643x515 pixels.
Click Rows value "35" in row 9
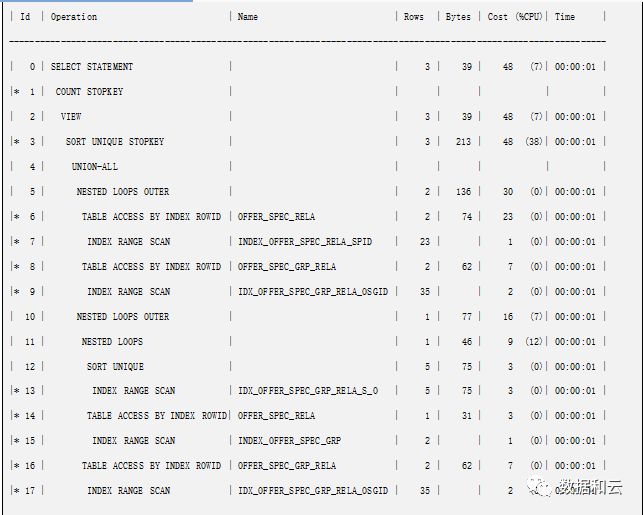tap(425, 292)
